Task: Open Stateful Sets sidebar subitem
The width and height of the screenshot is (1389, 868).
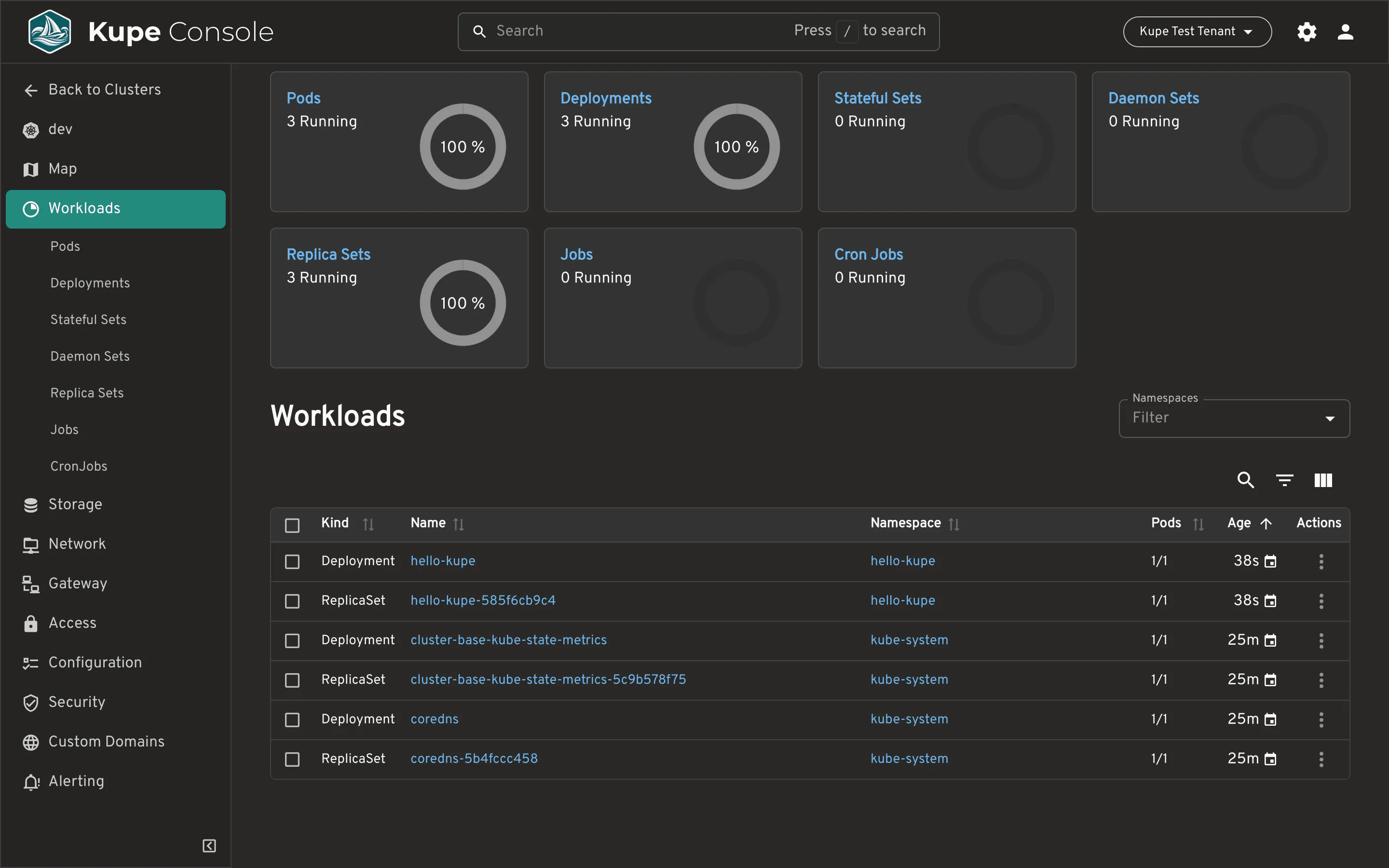Action: click(88, 320)
